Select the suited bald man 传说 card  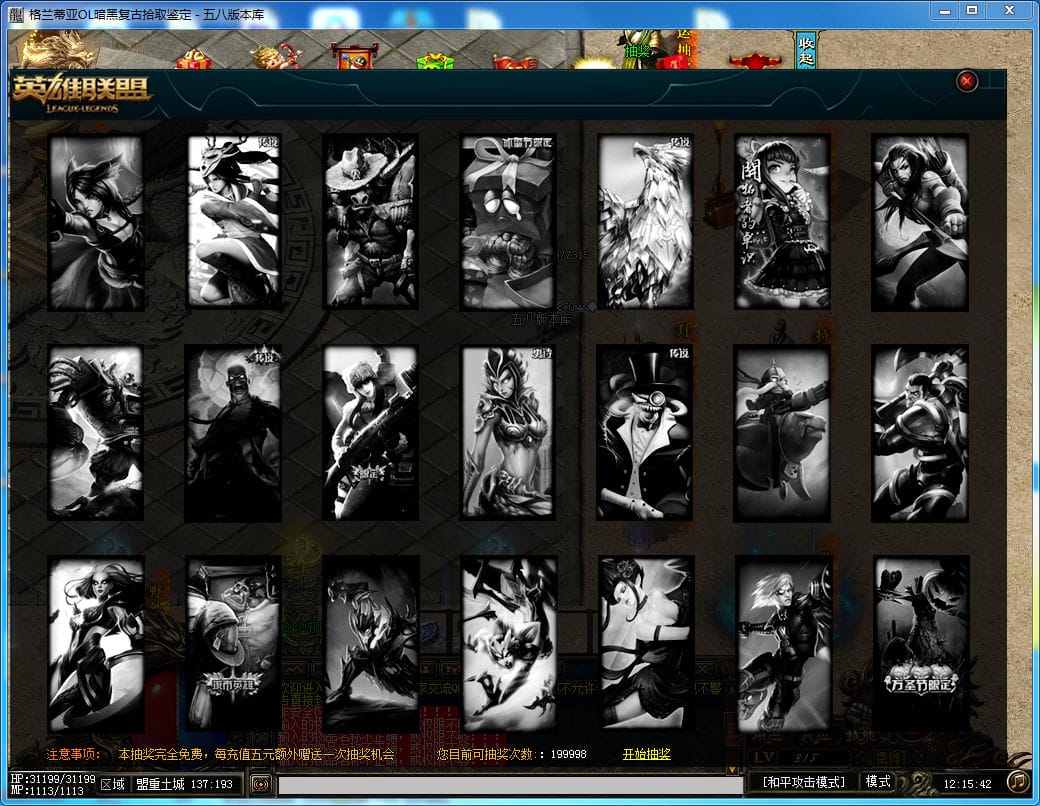tap(233, 432)
